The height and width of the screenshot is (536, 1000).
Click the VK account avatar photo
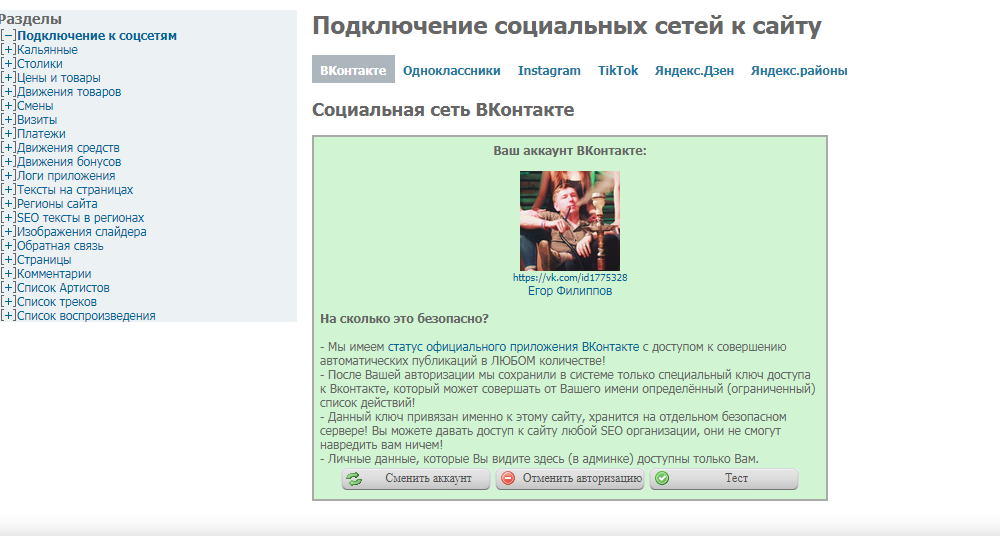coord(570,221)
